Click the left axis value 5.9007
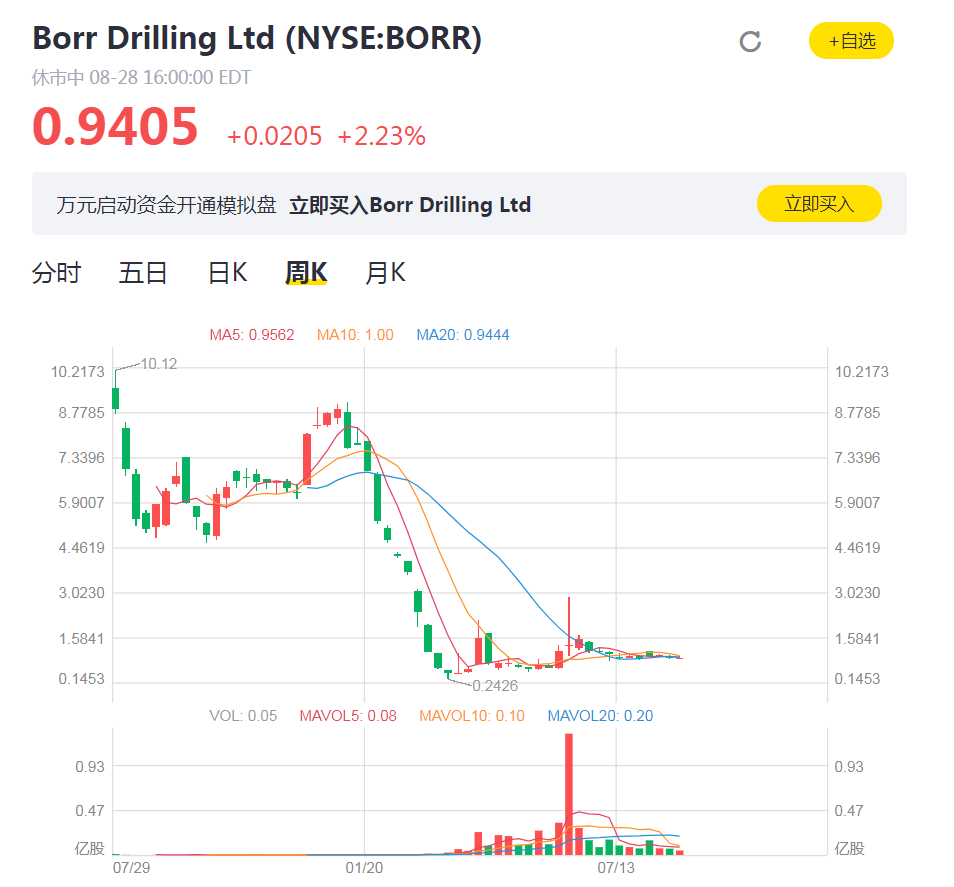The width and height of the screenshot is (954, 887). pyautogui.click(x=82, y=503)
